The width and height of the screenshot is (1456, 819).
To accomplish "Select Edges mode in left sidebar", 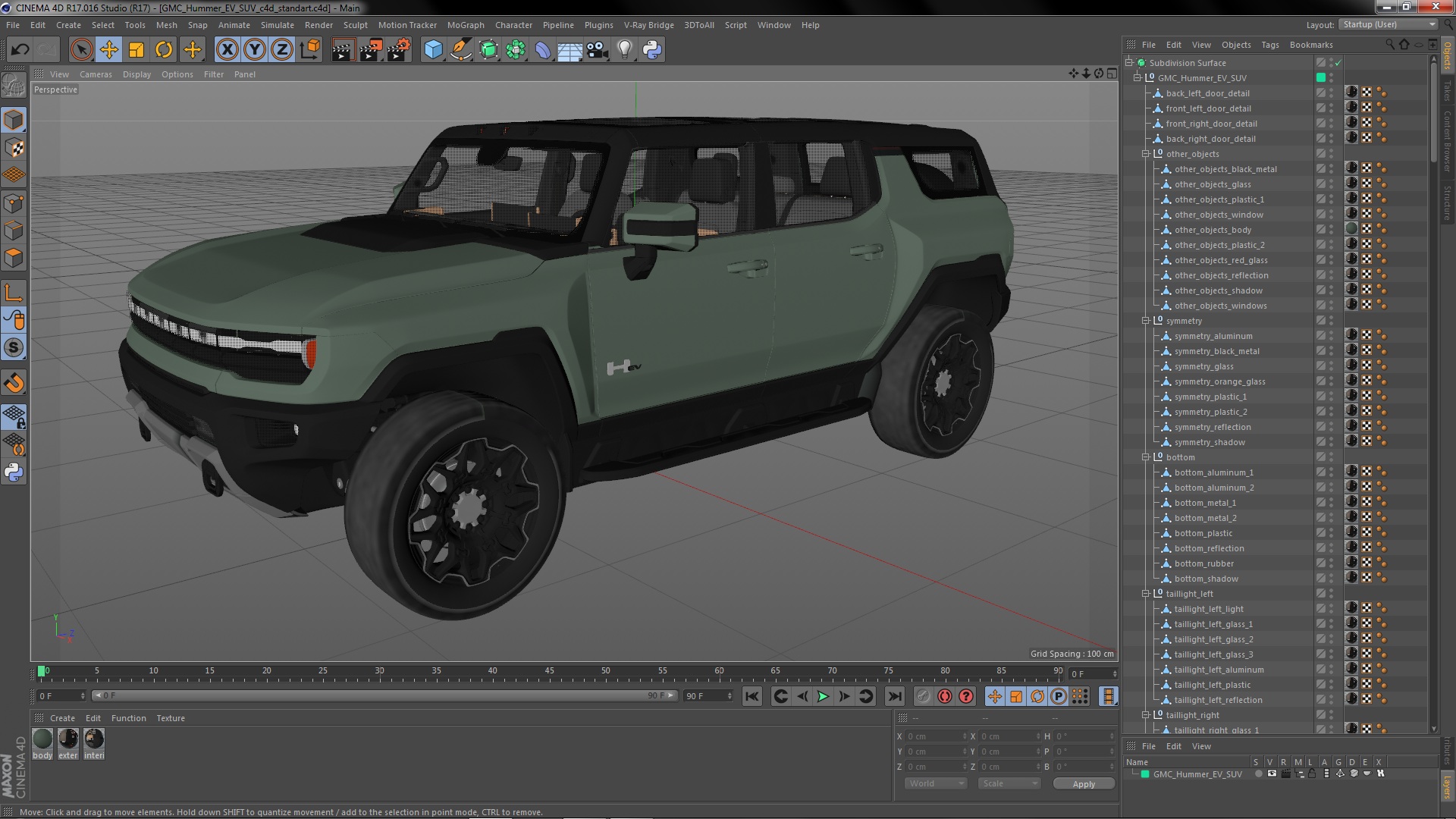I will (x=14, y=231).
